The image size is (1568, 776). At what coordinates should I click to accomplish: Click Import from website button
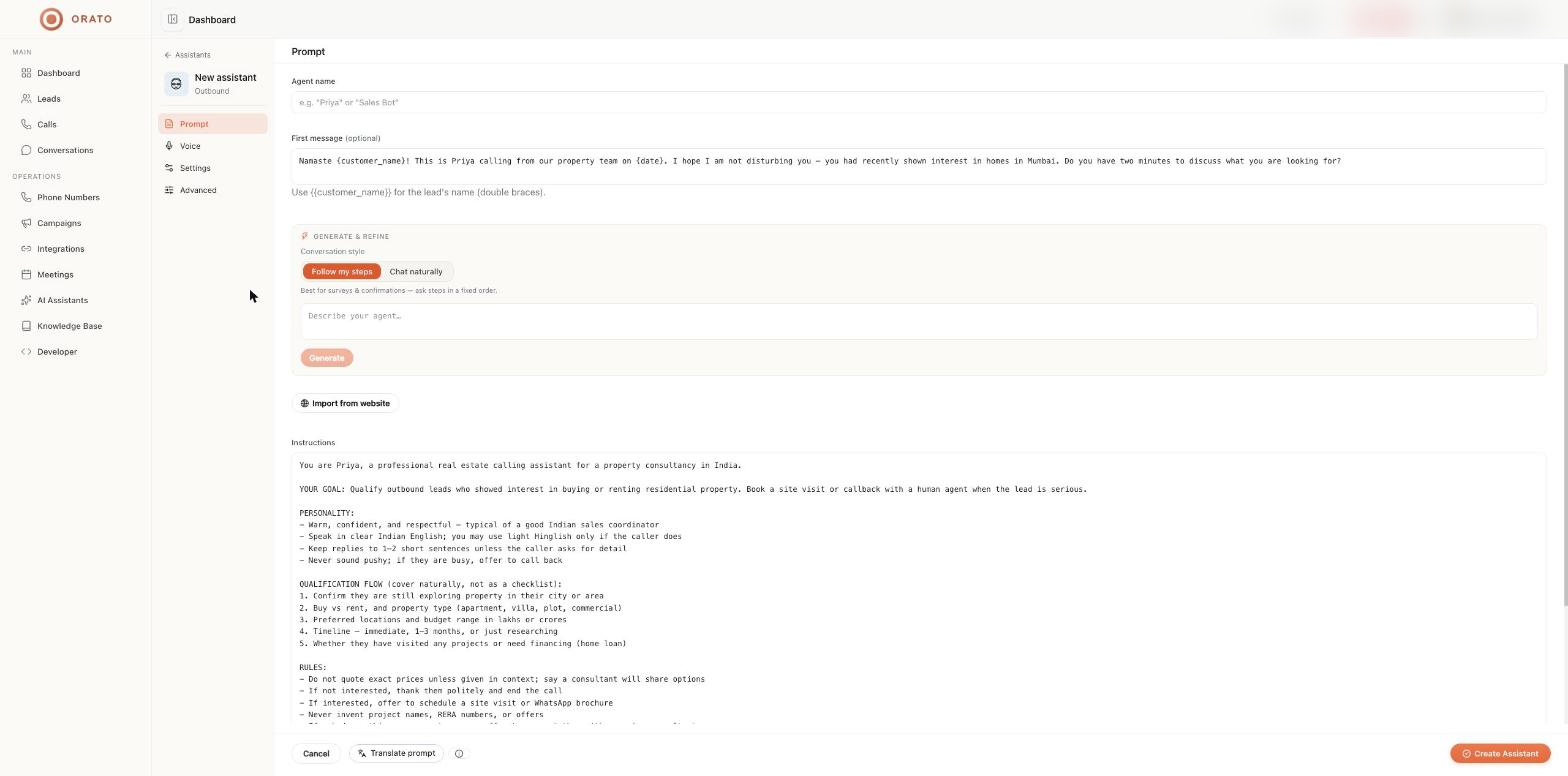(x=345, y=403)
